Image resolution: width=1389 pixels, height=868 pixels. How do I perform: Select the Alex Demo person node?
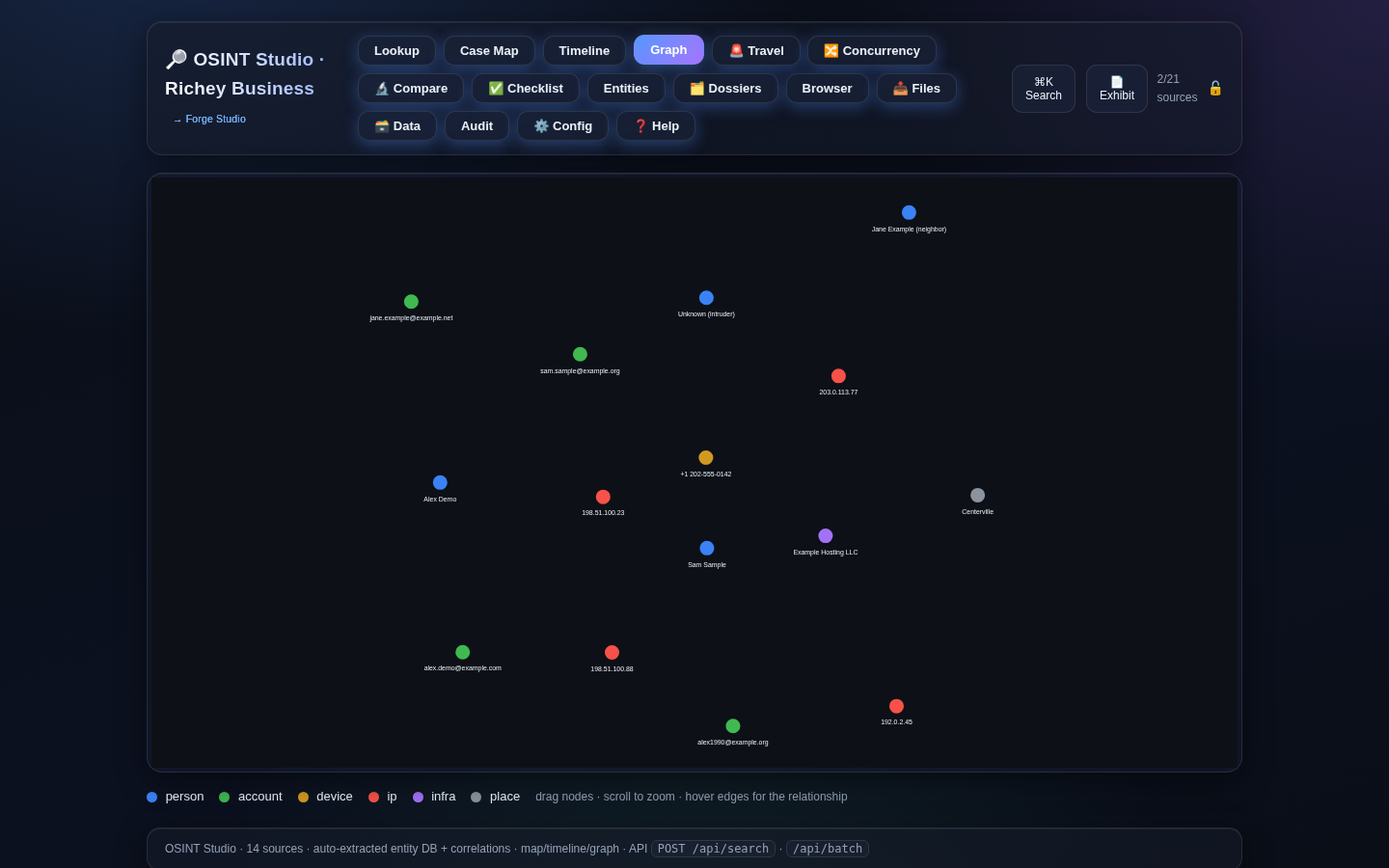click(440, 482)
